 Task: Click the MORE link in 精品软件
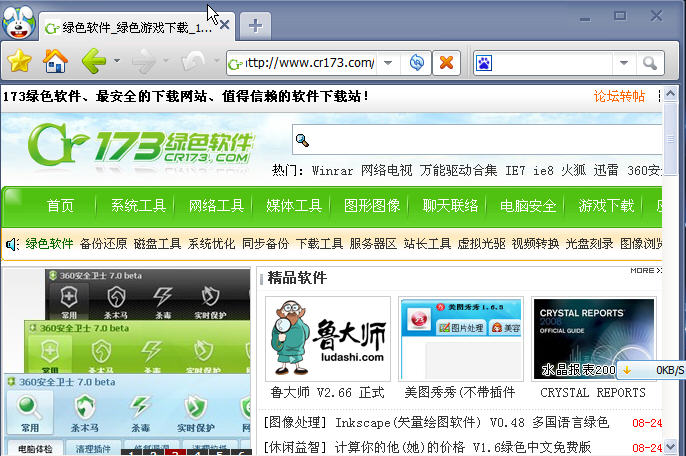coord(646,270)
